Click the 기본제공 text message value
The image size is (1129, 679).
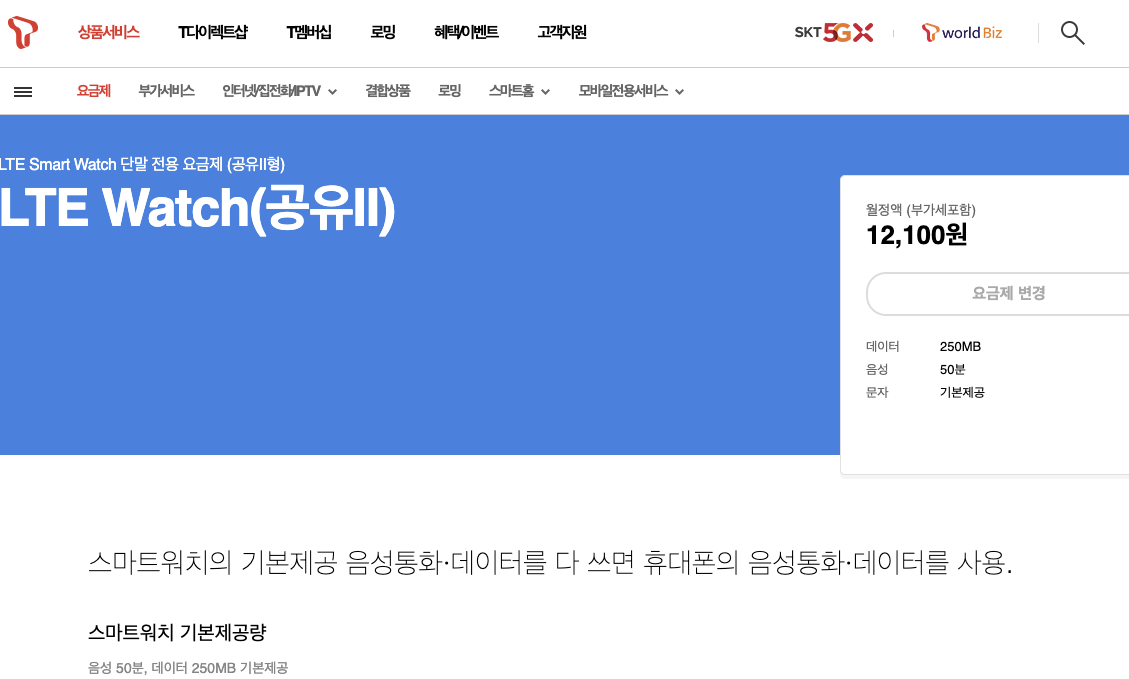[962, 392]
